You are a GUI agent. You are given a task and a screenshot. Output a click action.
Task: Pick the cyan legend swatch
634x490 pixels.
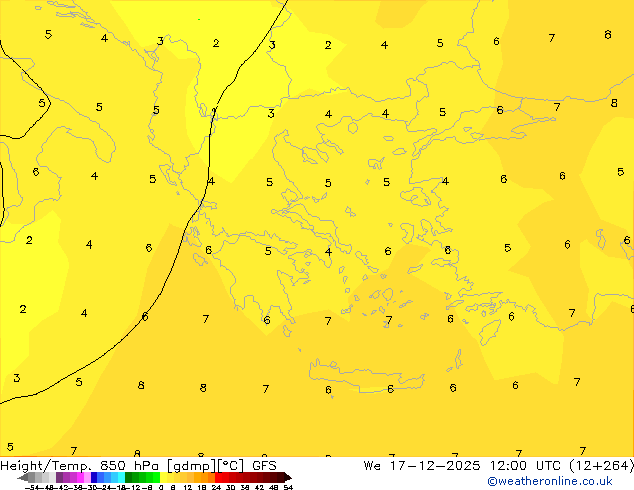pyautogui.click(x=121, y=477)
